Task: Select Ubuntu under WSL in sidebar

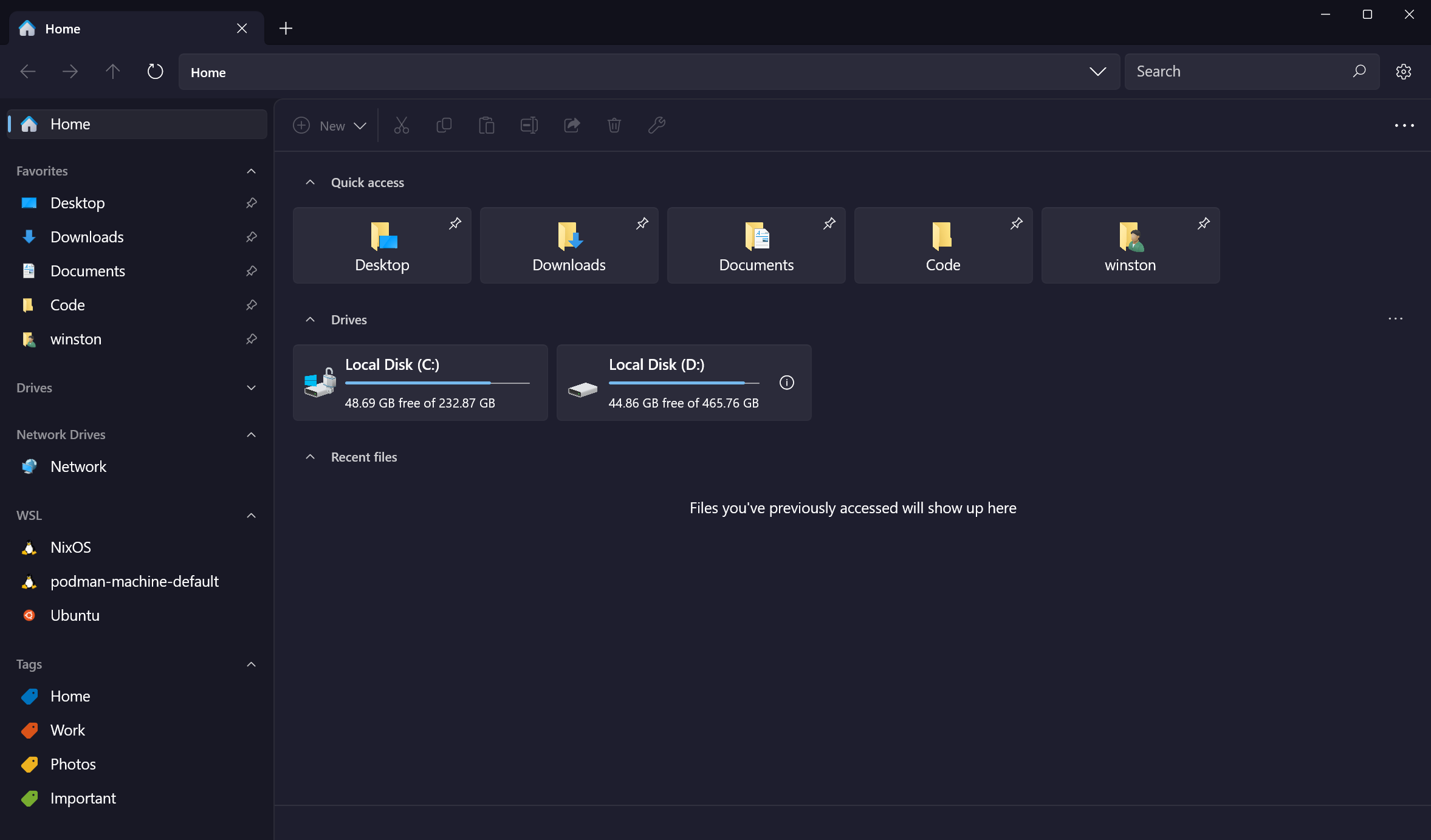Action: coord(75,615)
